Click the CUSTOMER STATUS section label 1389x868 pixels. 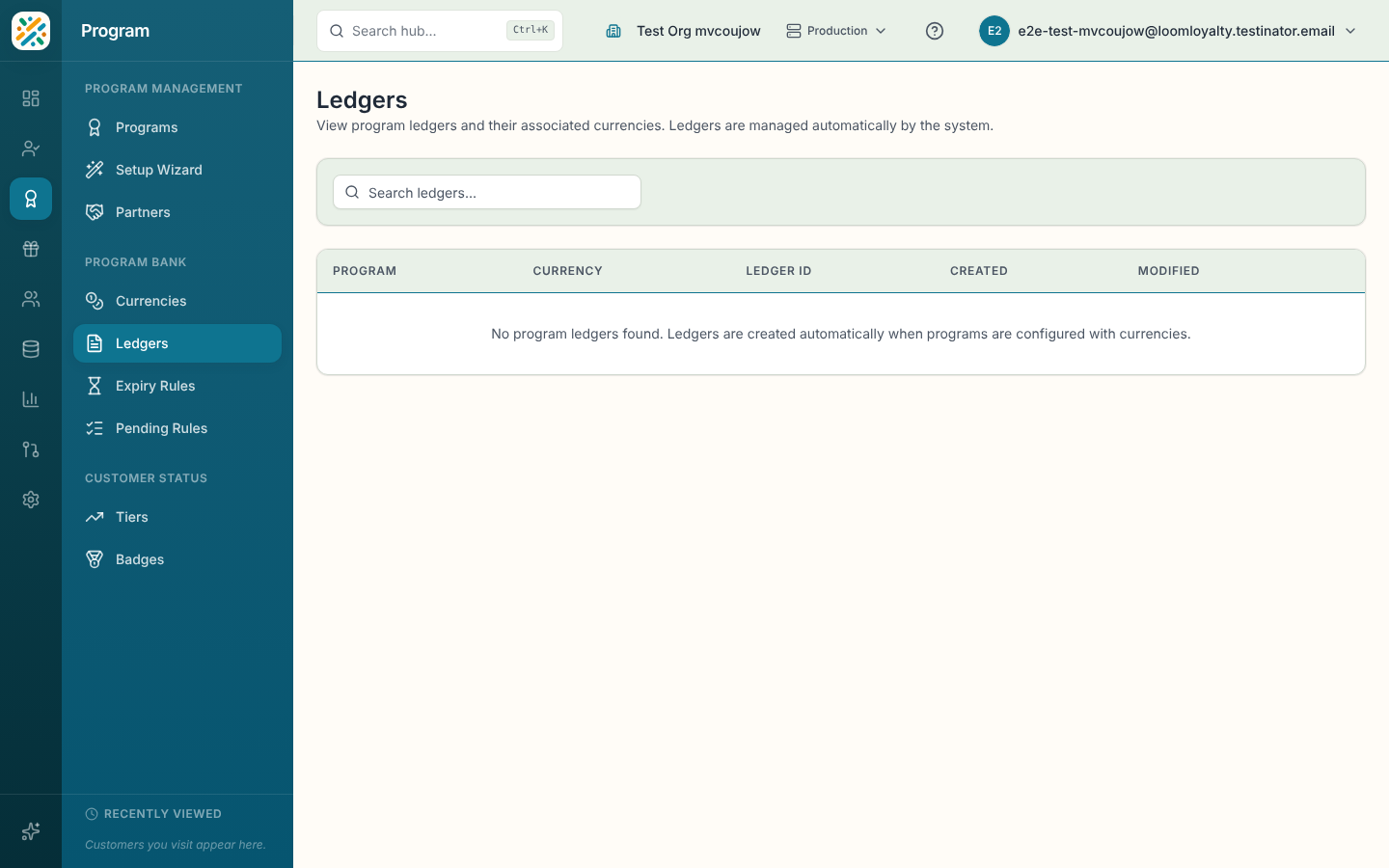147,478
